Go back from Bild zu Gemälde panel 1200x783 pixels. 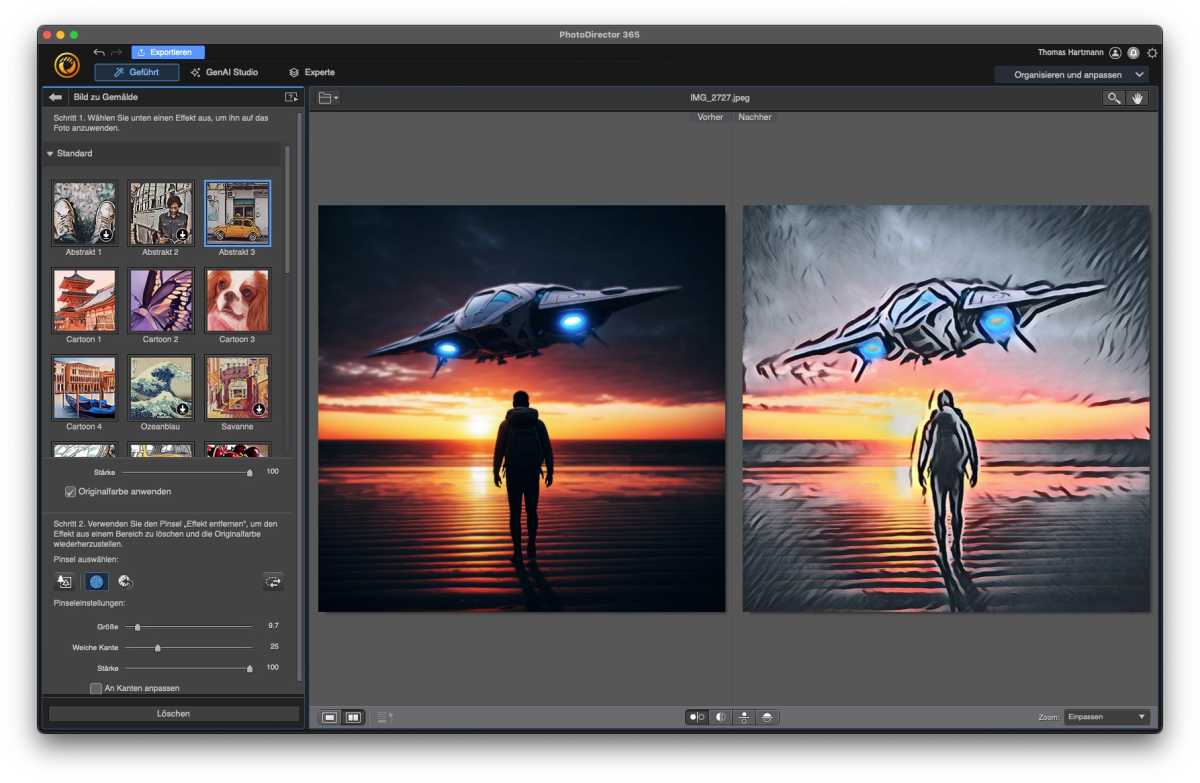[x=56, y=97]
